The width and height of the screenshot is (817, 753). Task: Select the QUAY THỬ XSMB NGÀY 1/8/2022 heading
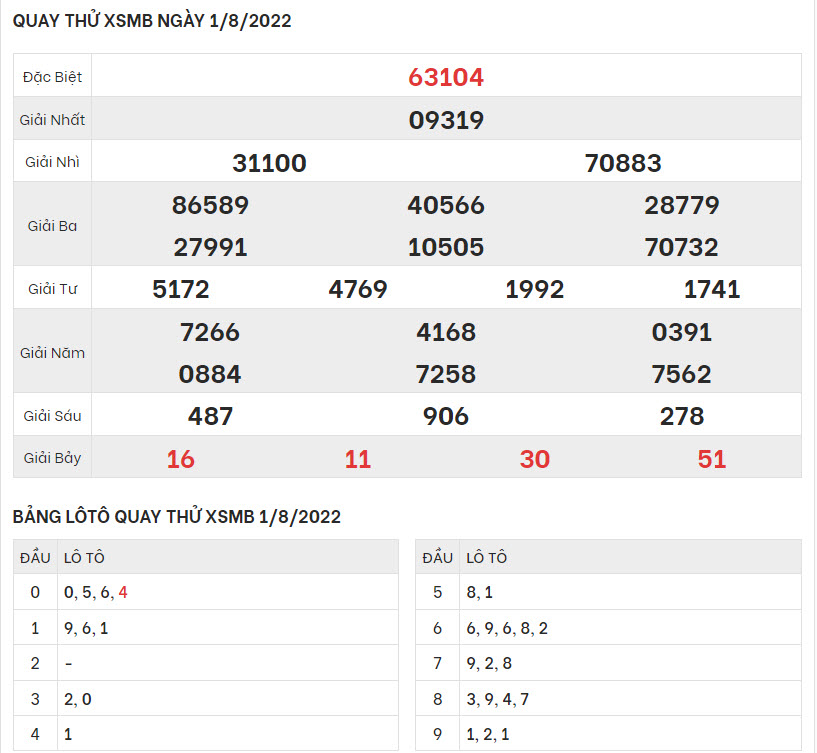click(152, 21)
